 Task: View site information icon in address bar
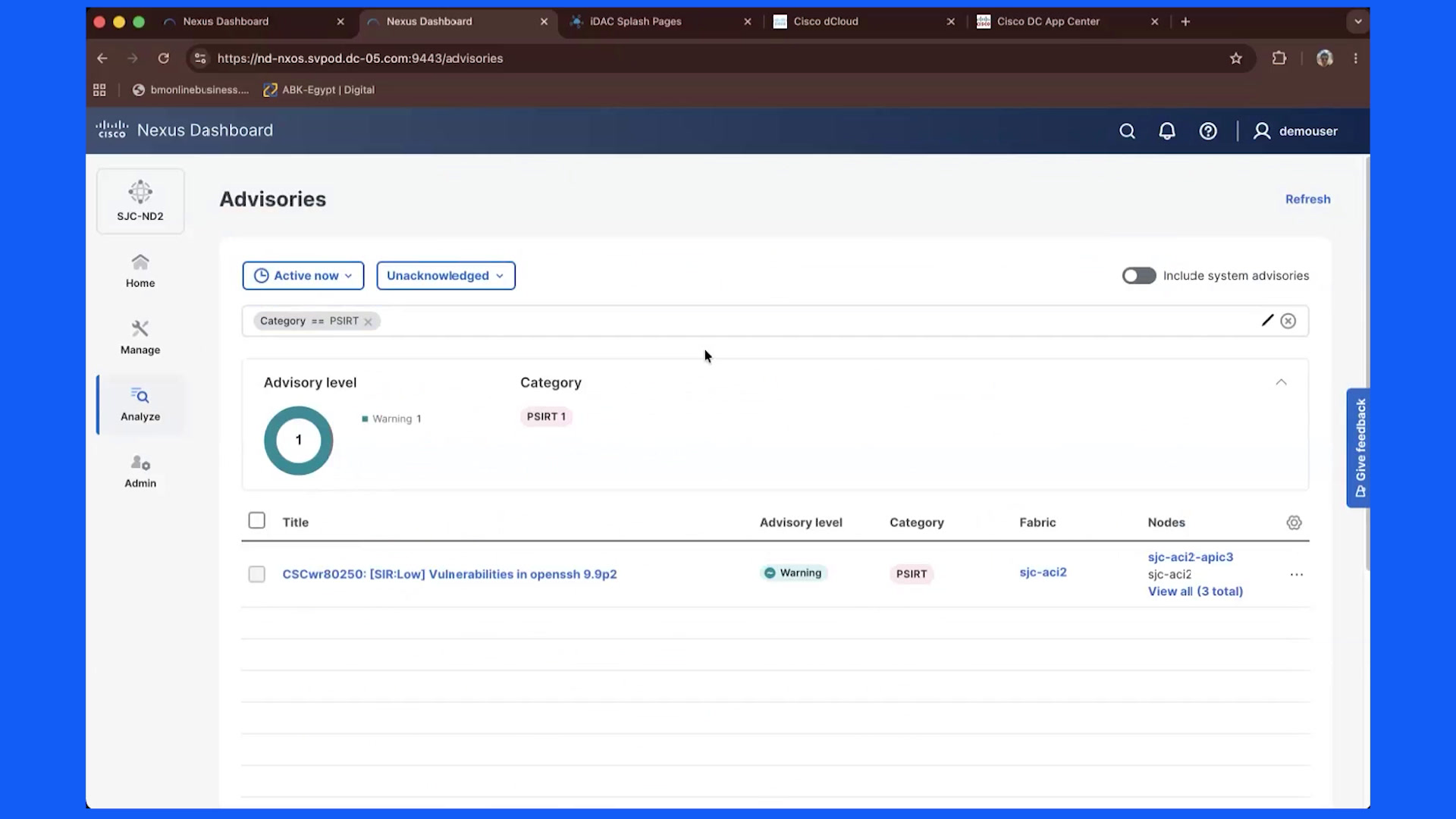pyautogui.click(x=199, y=58)
